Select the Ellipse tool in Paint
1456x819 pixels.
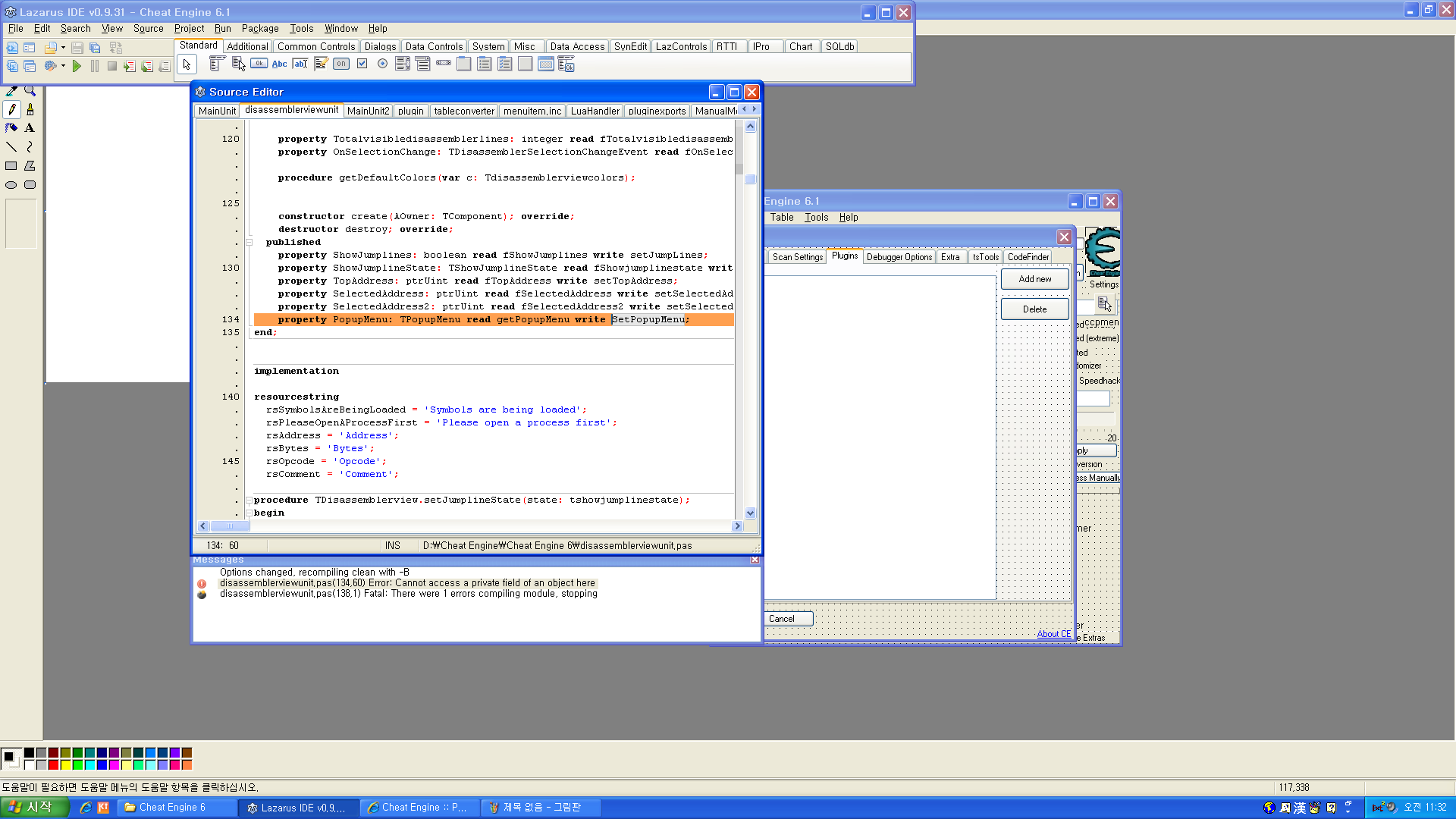11,185
